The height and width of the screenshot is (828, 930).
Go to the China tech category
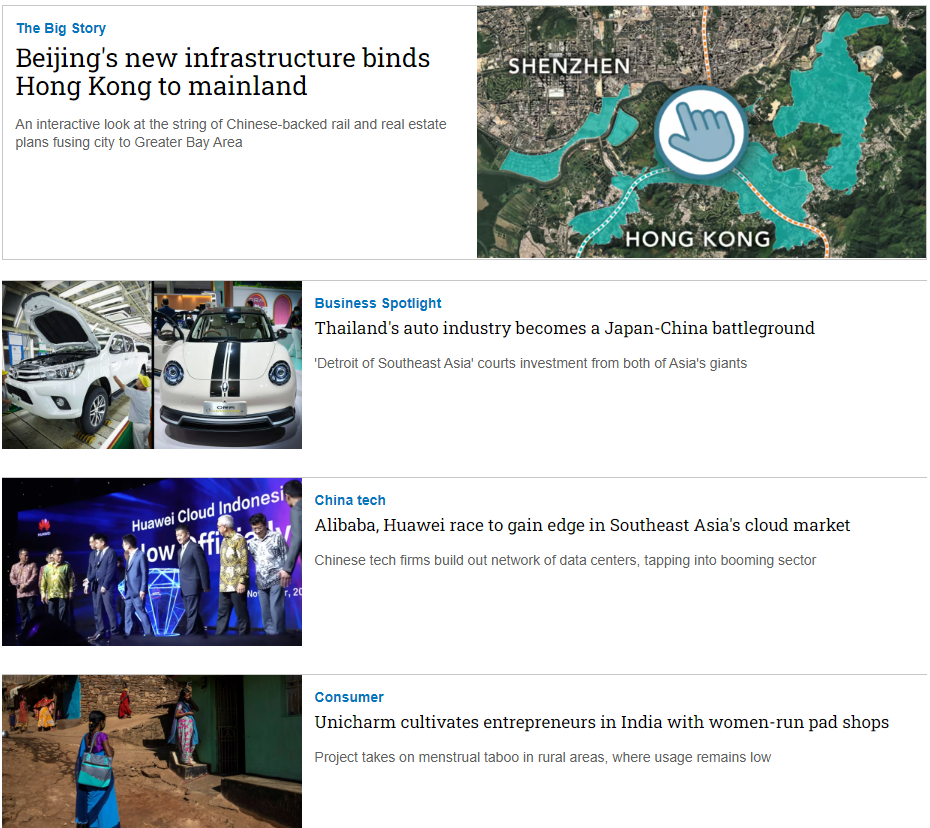point(350,500)
